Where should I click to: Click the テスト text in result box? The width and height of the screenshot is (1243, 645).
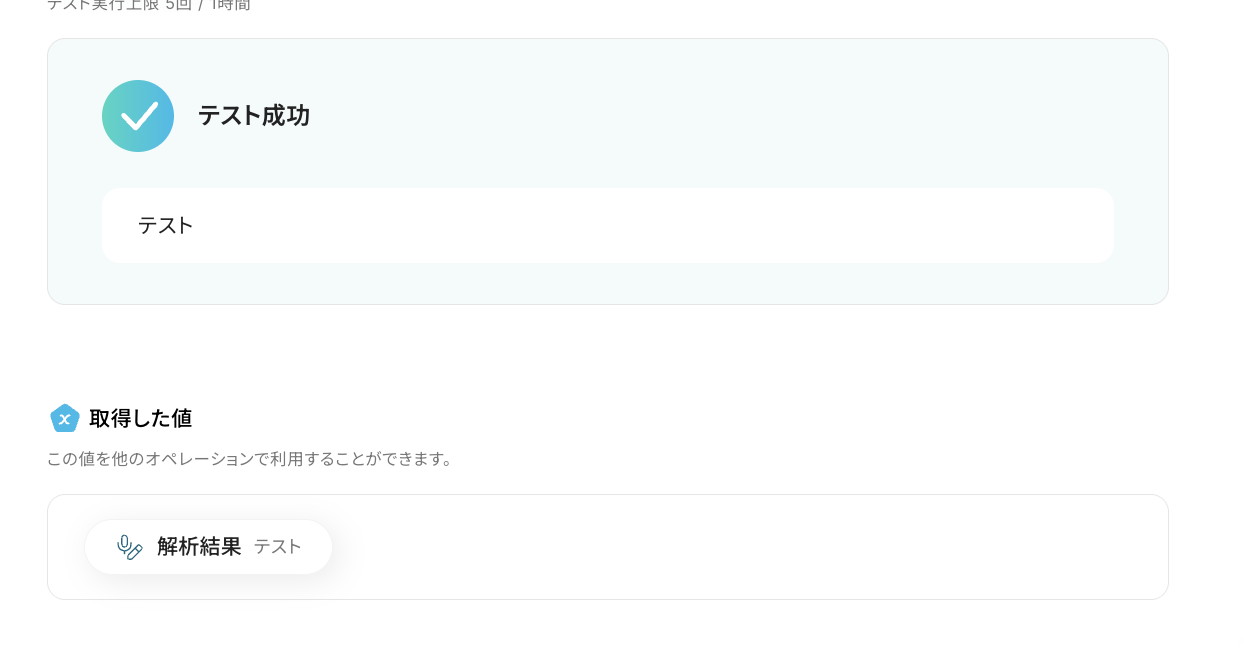pos(166,226)
